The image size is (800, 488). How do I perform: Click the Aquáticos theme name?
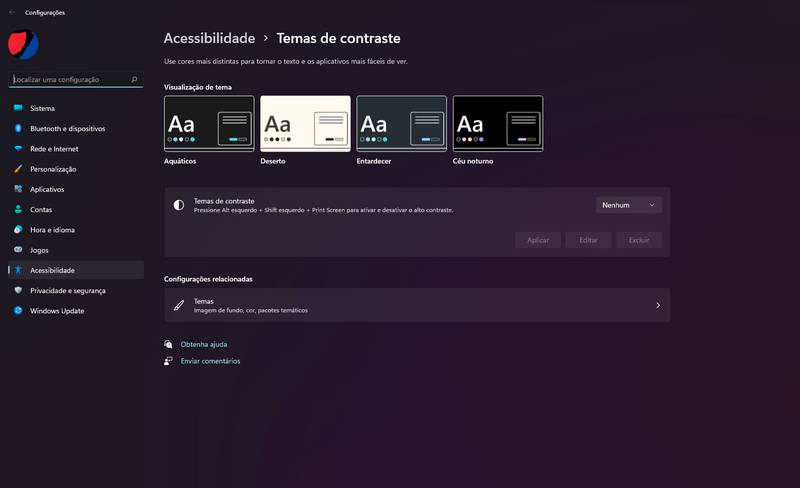tap(180, 161)
